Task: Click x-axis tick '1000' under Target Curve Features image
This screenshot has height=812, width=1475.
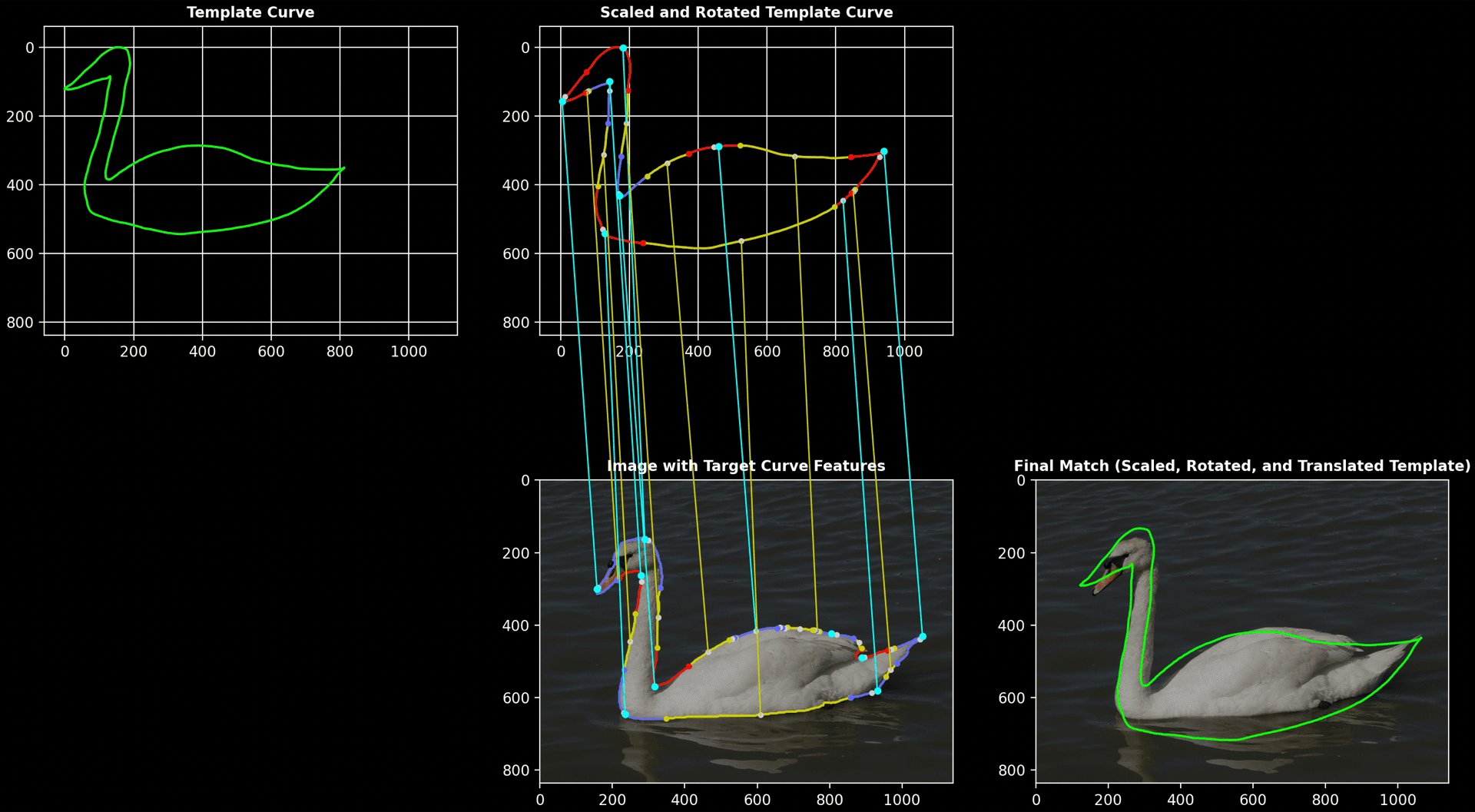Action: click(902, 800)
